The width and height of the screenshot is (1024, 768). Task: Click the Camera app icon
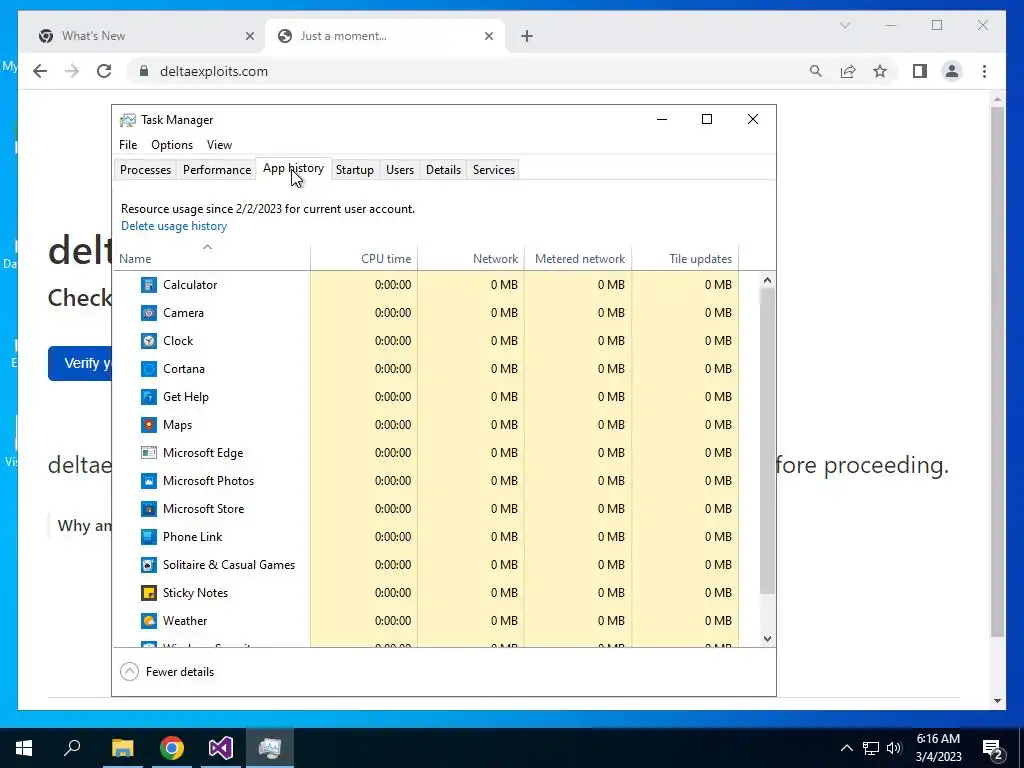coord(149,313)
